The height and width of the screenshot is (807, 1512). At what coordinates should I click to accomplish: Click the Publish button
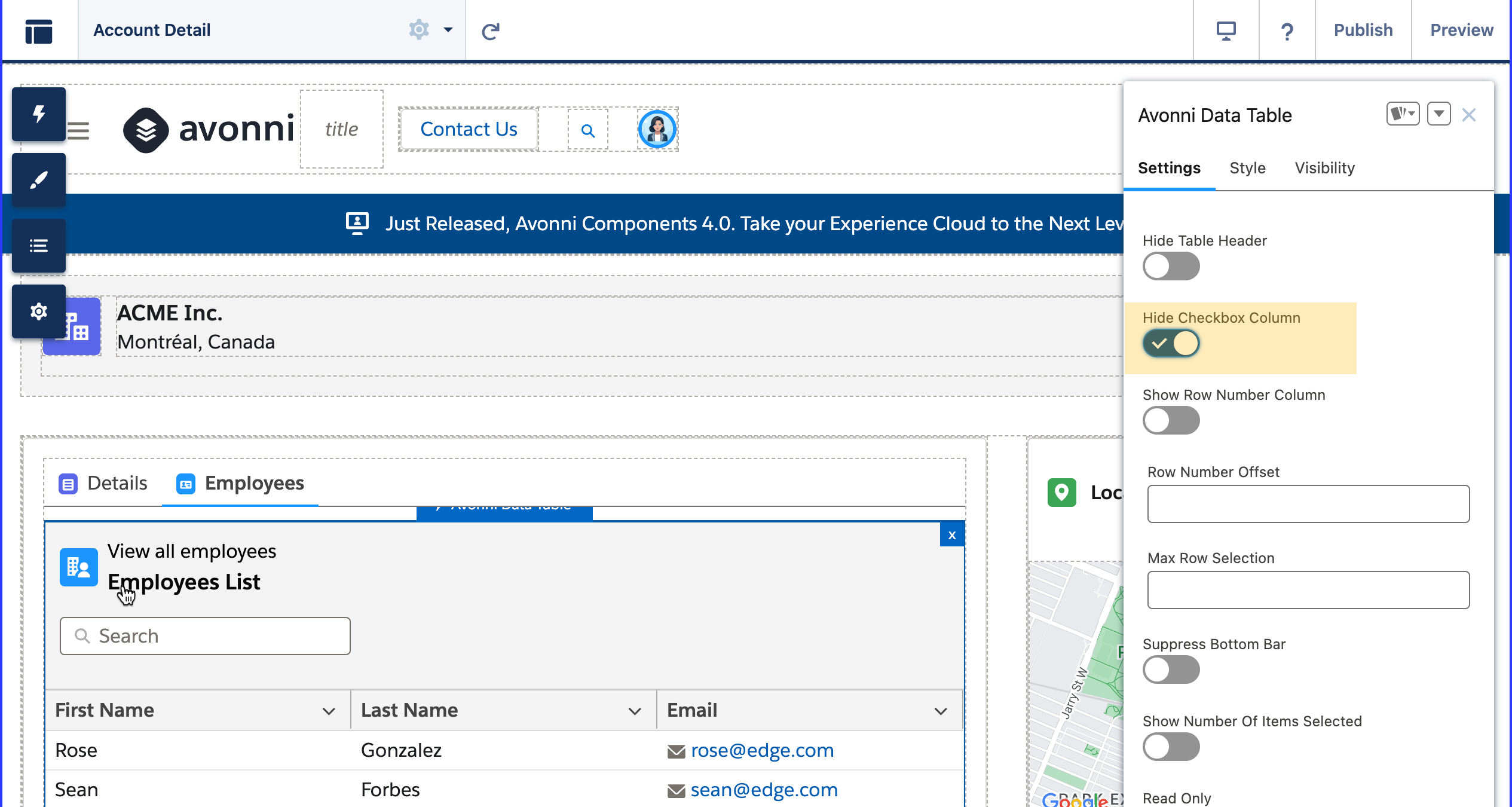(x=1363, y=30)
